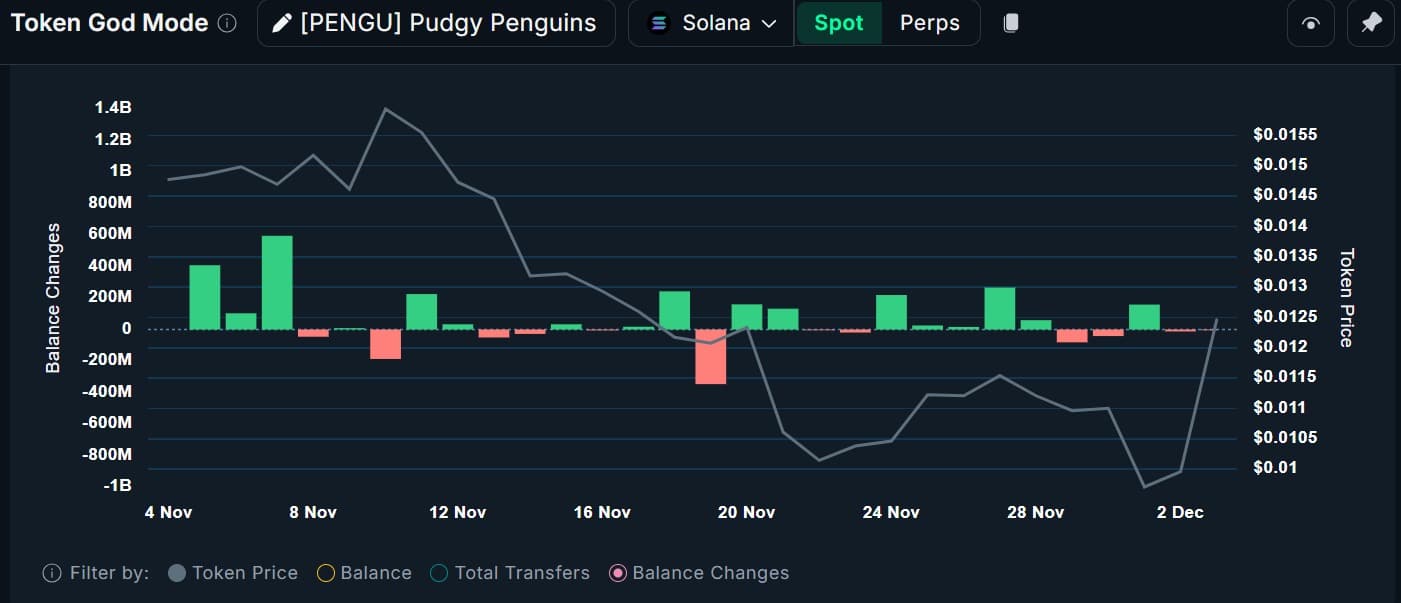Click the pencil icon to edit the token
Image resolution: width=1401 pixels, height=603 pixels.
[283, 22]
